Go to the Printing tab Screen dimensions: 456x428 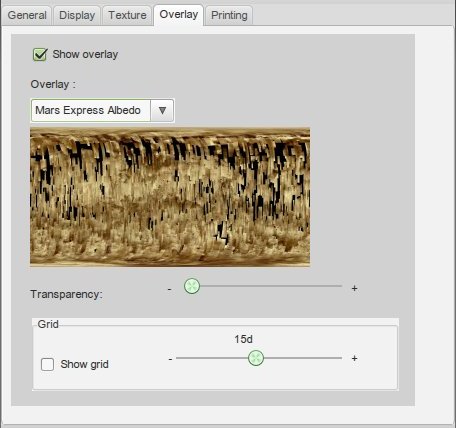coord(229,15)
